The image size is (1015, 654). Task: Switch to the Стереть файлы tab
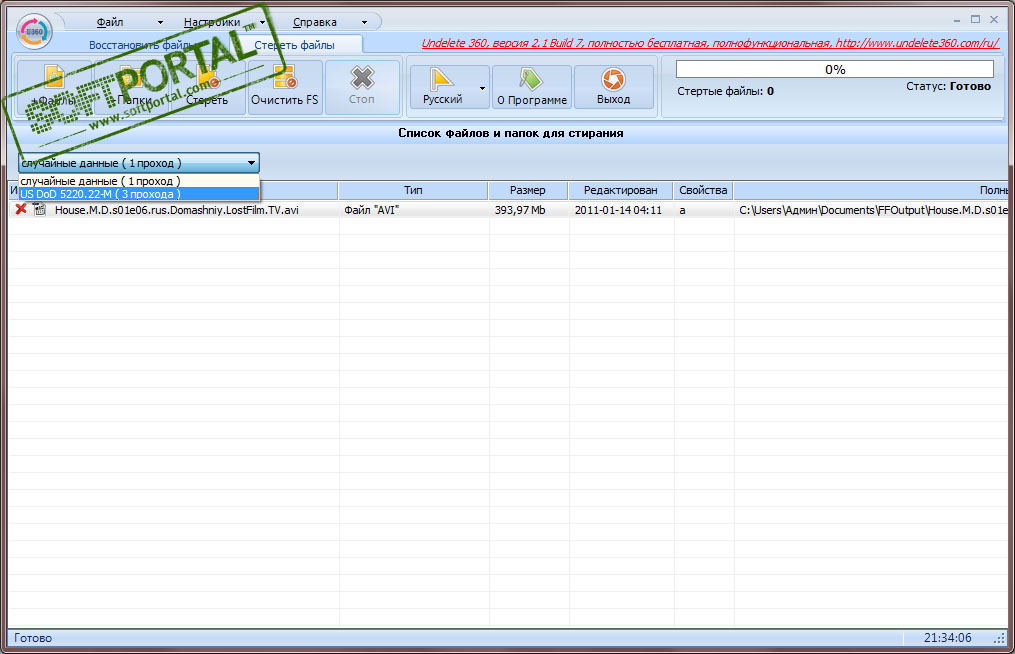(x=295, y=45)
